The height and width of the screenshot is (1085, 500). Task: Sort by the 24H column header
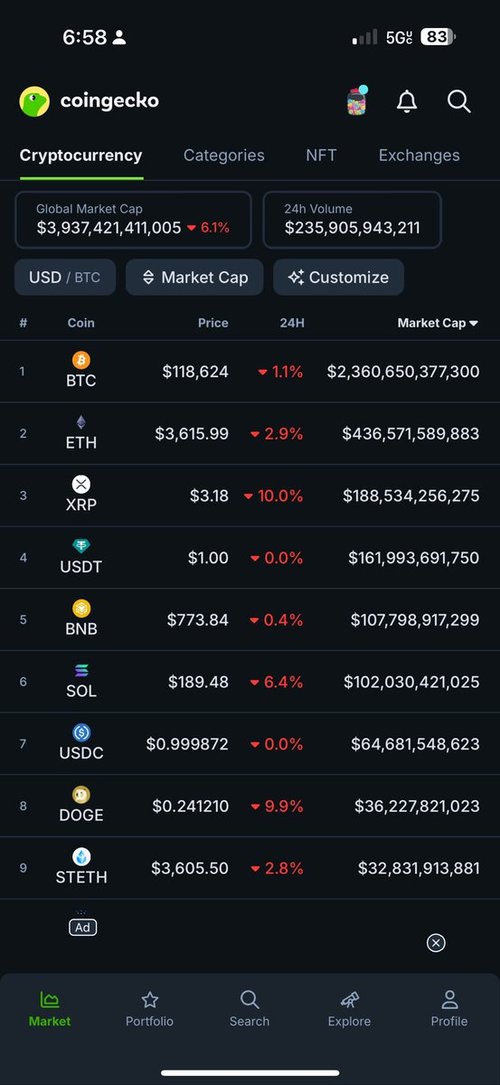coord(292,323)
